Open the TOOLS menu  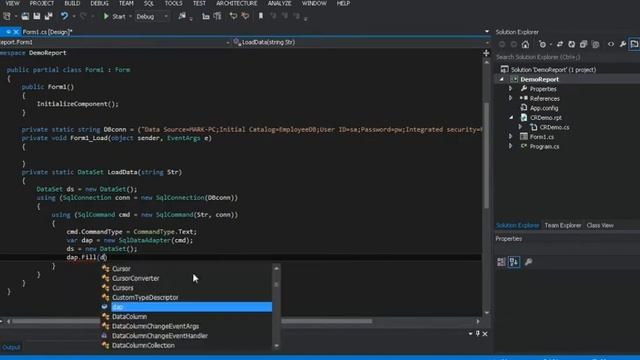[173, 3]
